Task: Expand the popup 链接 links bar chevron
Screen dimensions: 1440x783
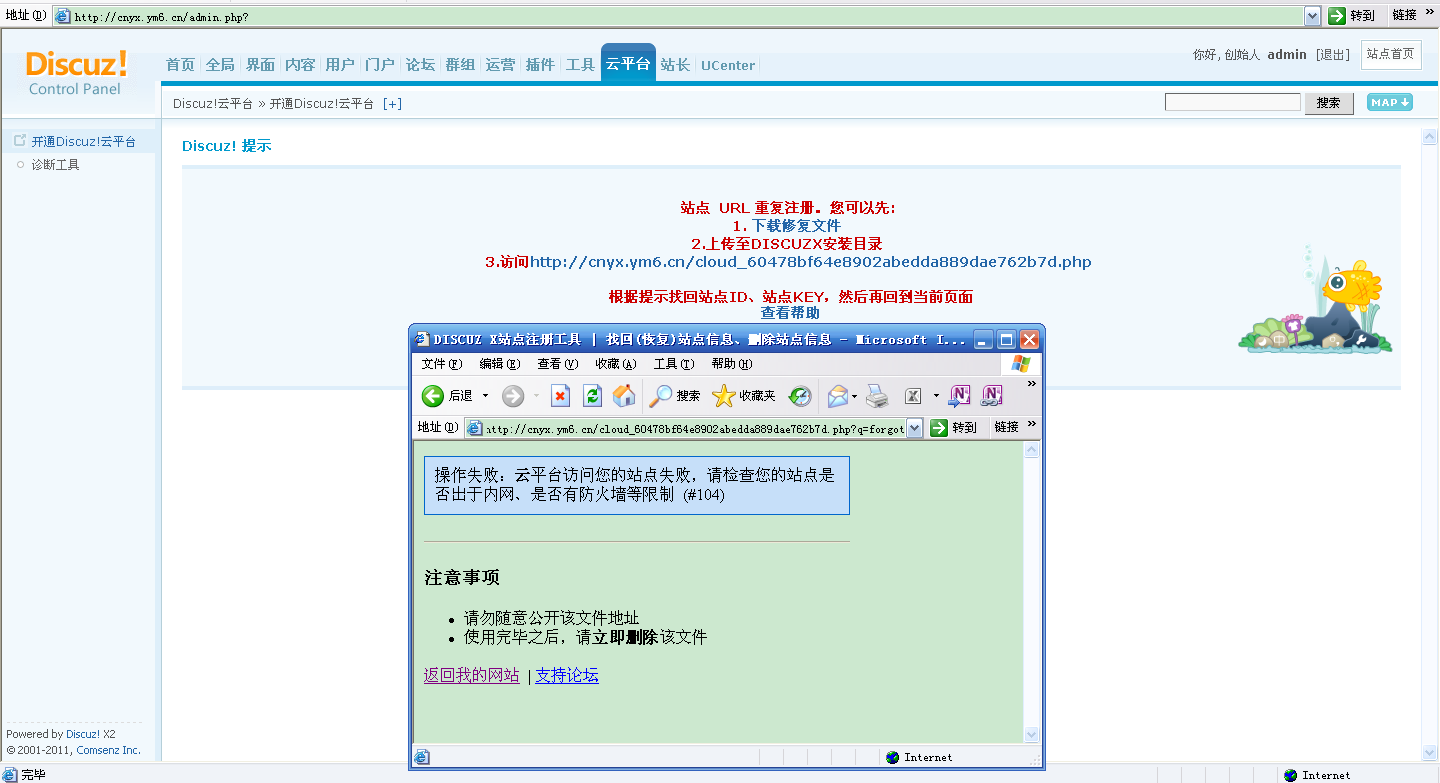Action: tap(1032, 425)
